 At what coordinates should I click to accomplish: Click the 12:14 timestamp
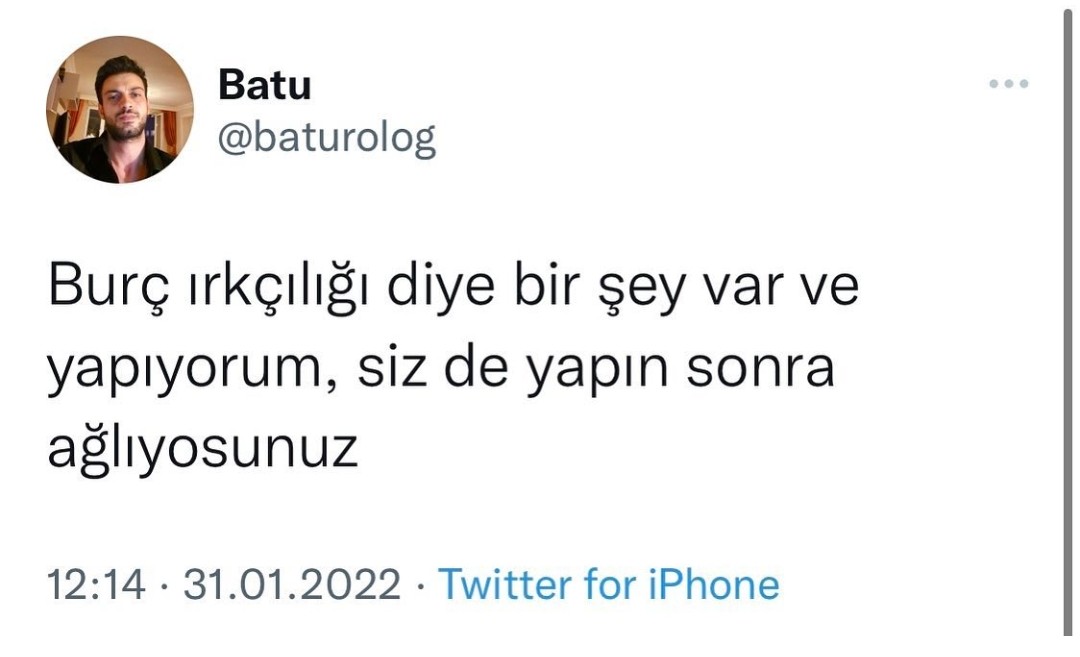(96, 584)
